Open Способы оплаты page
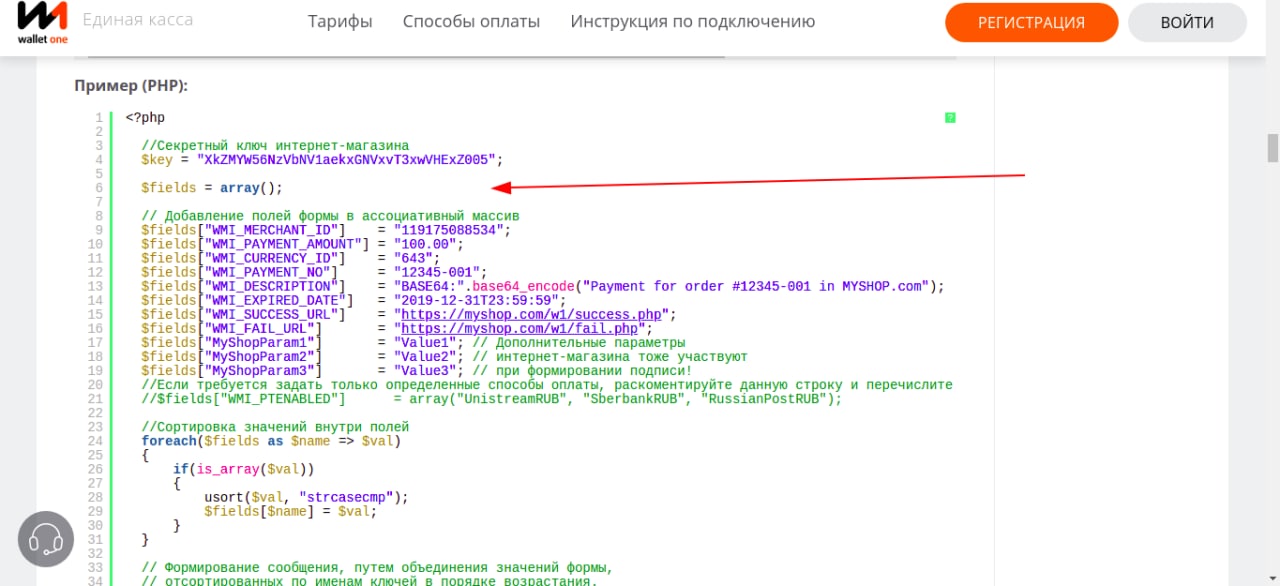The height and width of the screenshot is (586, 1280). point(471,21)
